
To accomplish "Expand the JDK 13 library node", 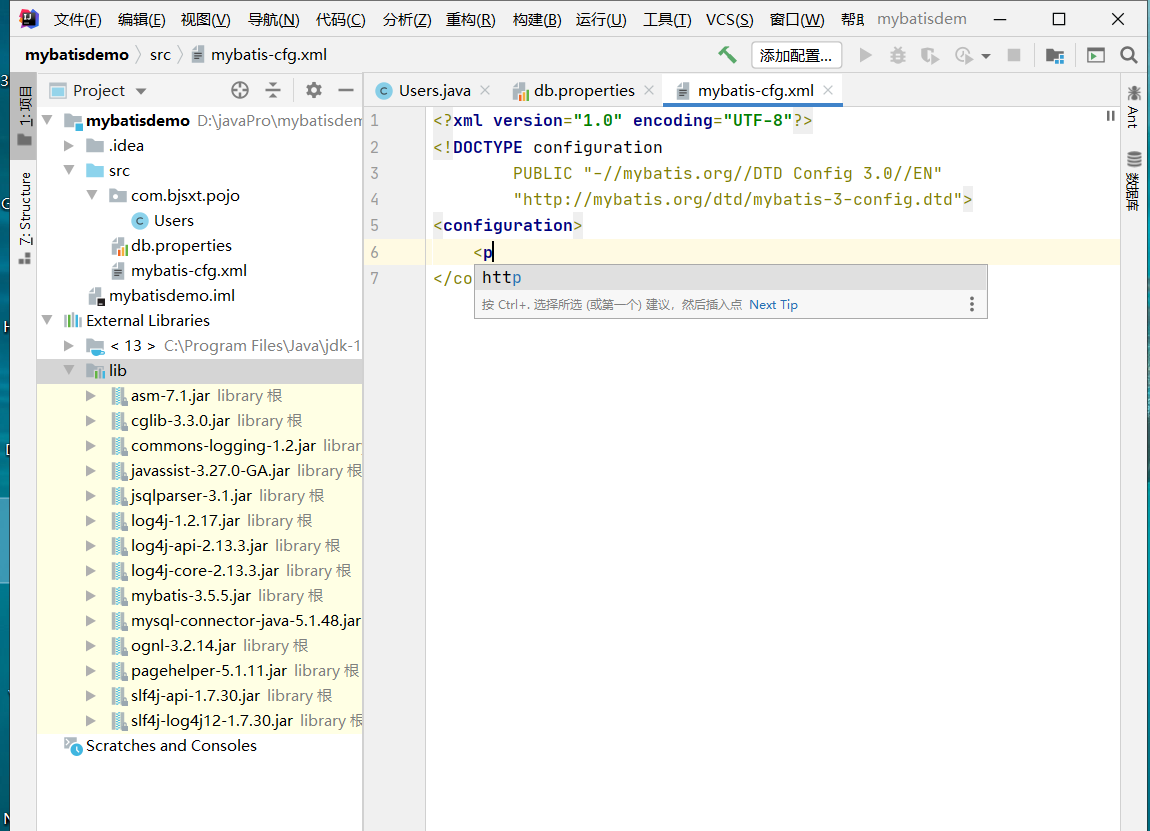I will click(69, 345).
